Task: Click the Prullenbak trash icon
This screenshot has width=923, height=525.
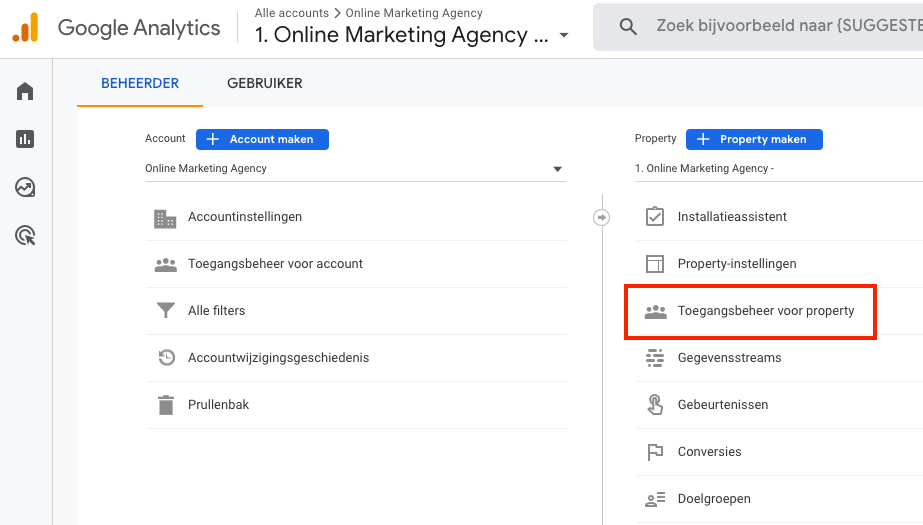Action: (x=165, y=405)
